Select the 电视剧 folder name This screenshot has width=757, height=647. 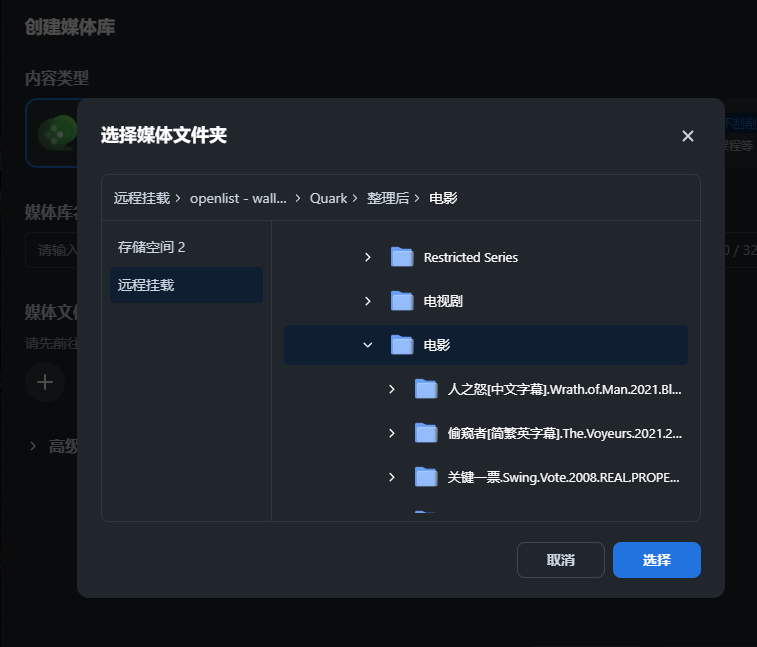[x=443, y=301]
